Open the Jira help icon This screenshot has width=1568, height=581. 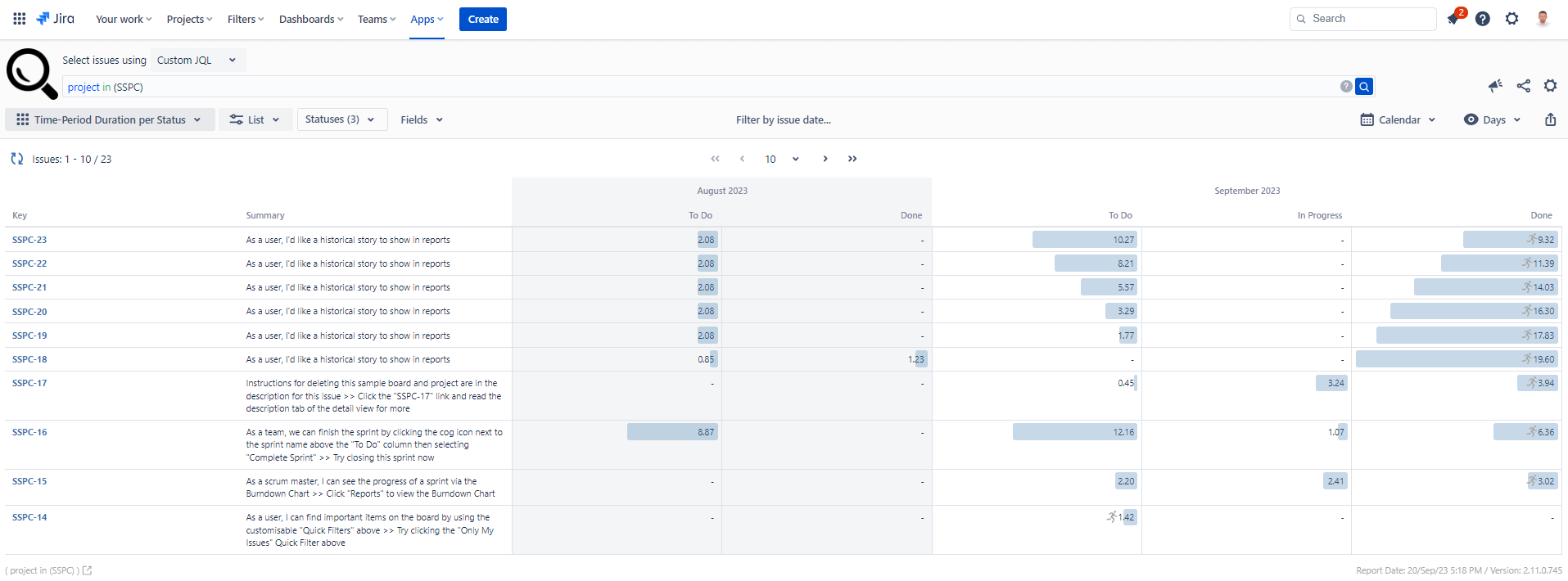[1482, 19]
